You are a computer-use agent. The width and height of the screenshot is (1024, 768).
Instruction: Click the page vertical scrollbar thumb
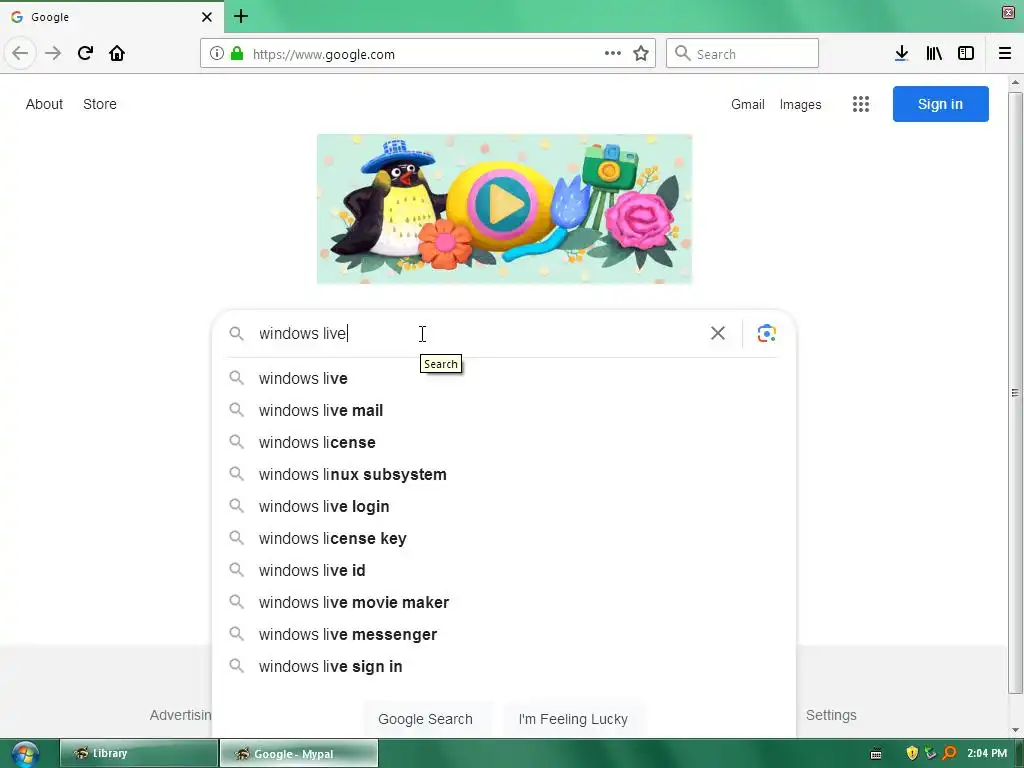pyautogui.click(x=1015, y=392)
